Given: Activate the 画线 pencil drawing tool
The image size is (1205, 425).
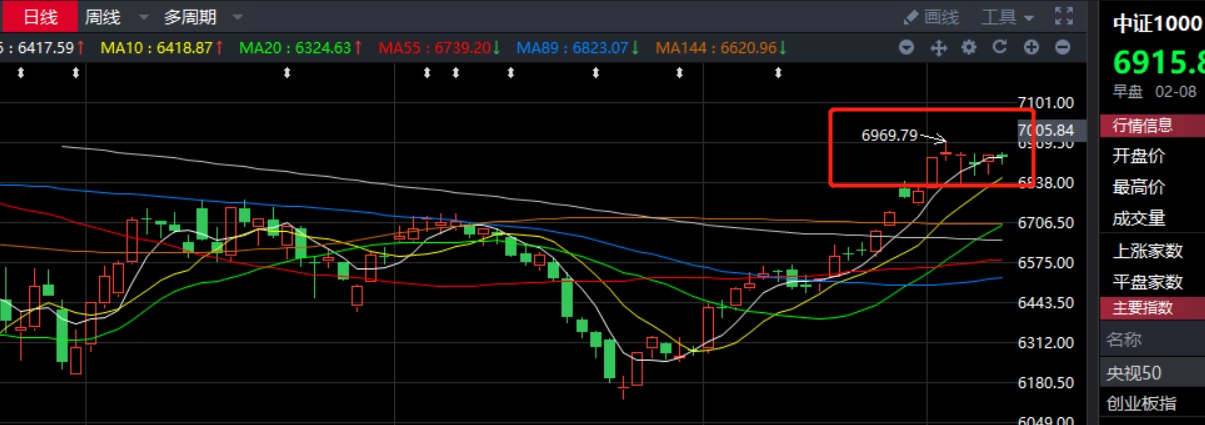Looking at the screenshot, I should tap(930, 17).
